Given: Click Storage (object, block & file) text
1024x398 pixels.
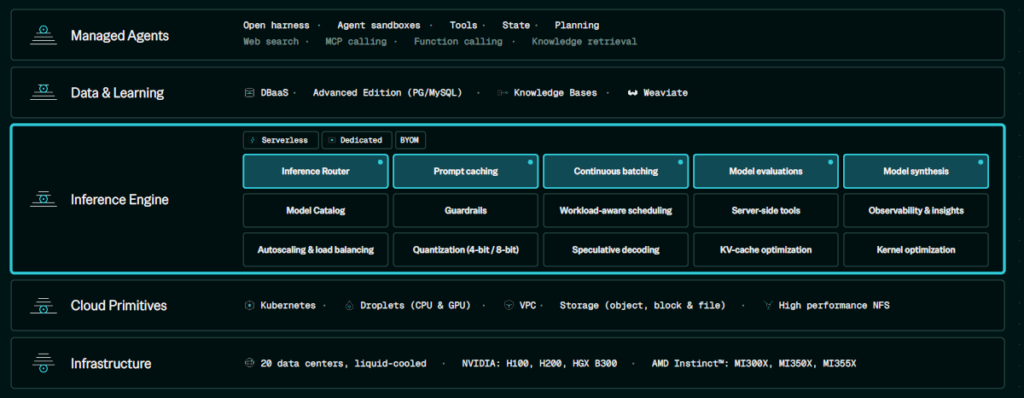Looking at the screenshot, I should [642, 305].
